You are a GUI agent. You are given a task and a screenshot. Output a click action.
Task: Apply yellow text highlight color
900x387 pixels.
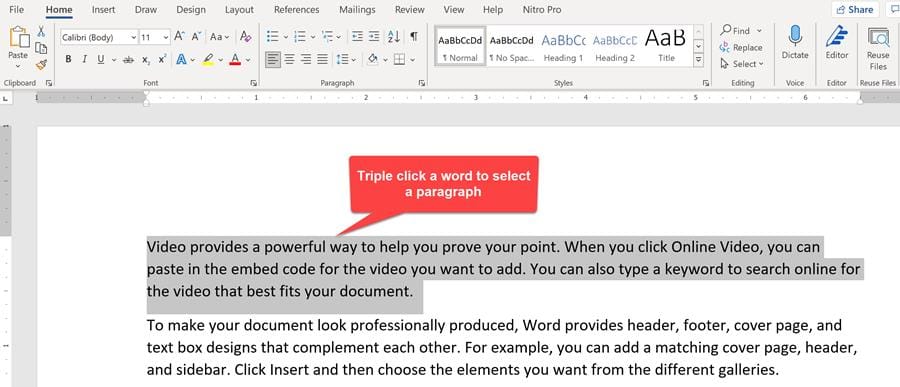pyautogui.click(x=208, y=59)
